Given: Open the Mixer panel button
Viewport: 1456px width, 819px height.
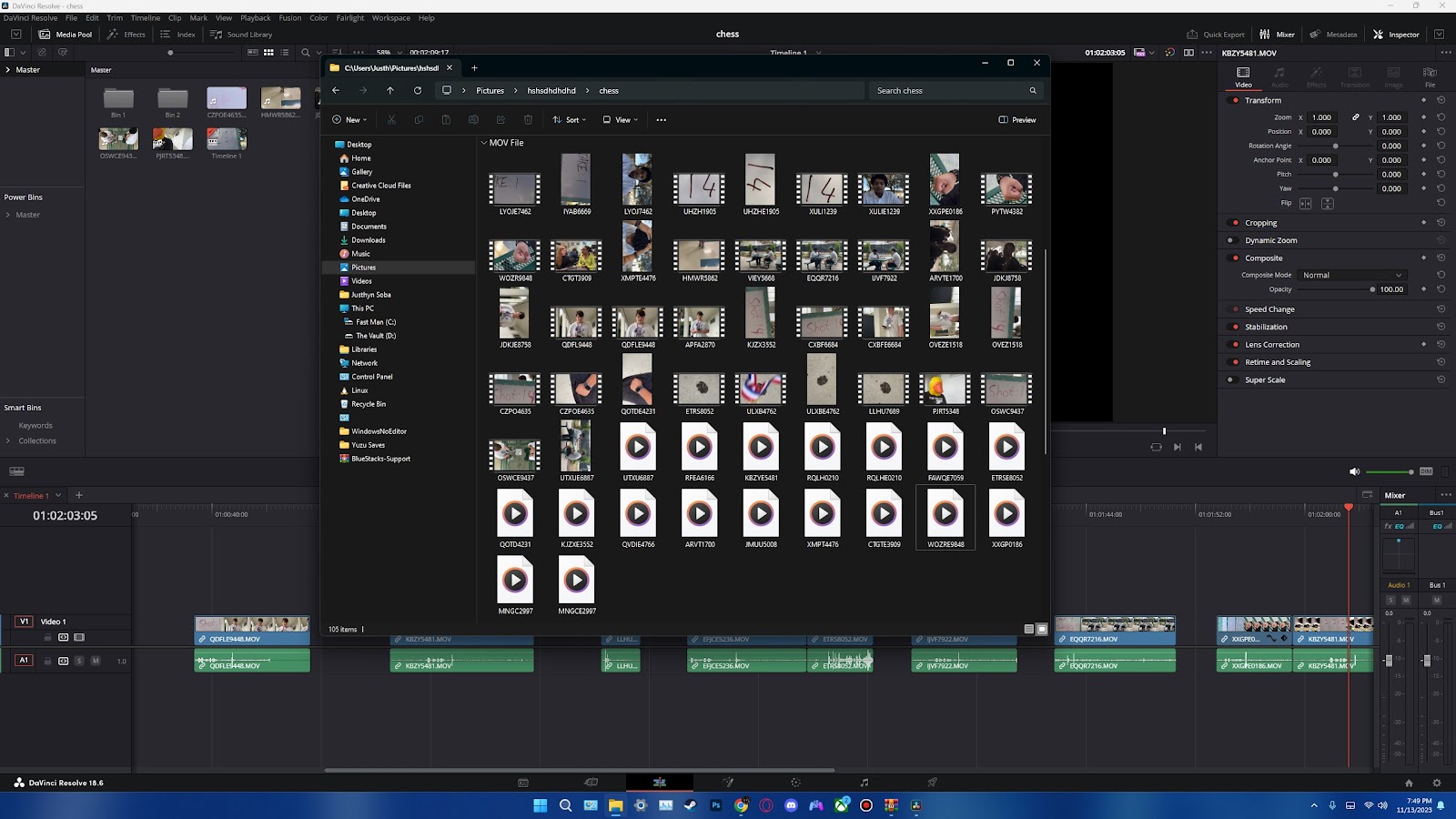Looking at the screenshot, I should pyautogui.click(x=1277, y=35).
